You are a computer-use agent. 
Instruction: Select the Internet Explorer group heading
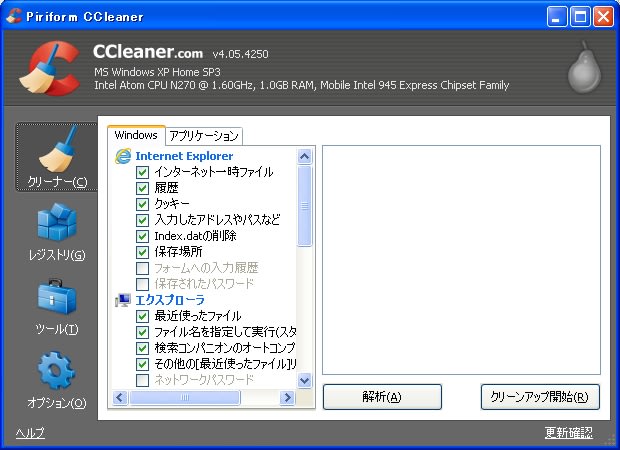184,156
